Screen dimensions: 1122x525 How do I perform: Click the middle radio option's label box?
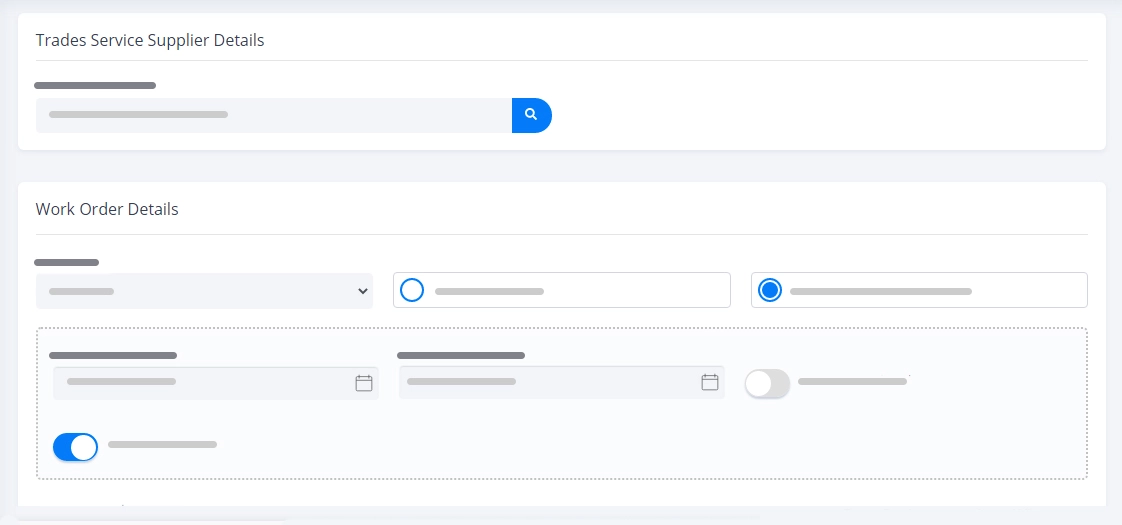click(562, 290)
